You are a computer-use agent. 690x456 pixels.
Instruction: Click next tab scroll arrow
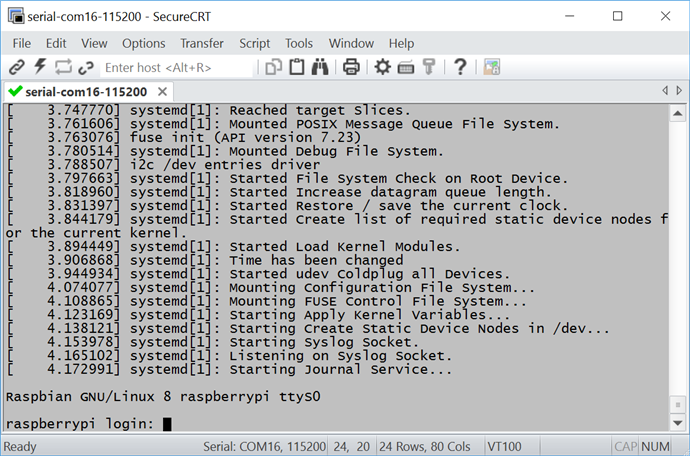(x=679, y=90)
